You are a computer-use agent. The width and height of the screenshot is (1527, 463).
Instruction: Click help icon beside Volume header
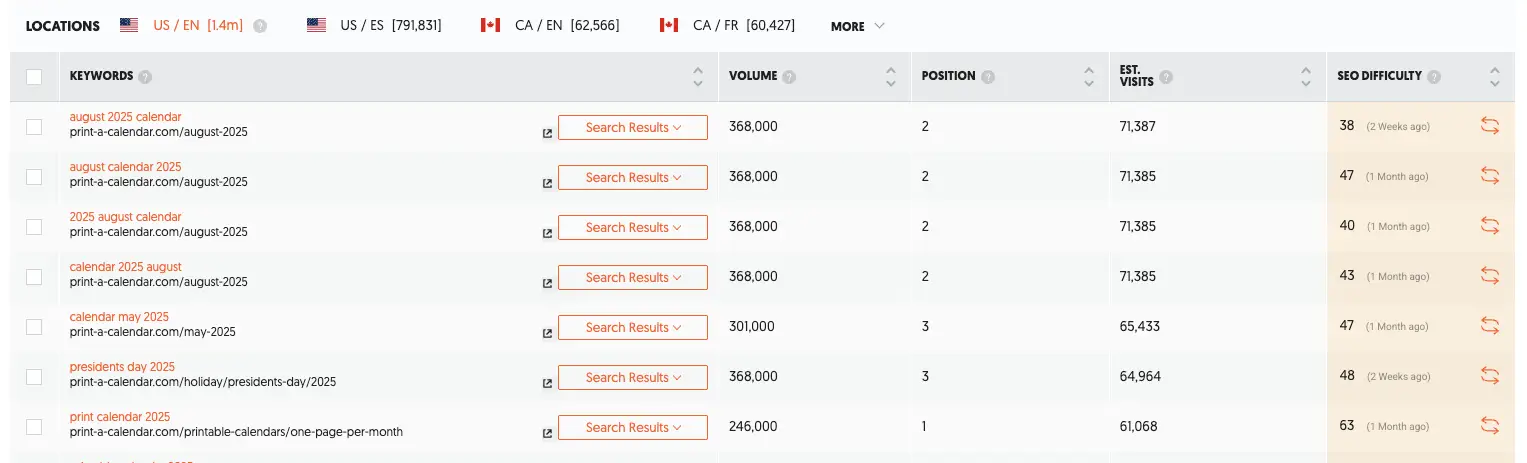point(790,77)
